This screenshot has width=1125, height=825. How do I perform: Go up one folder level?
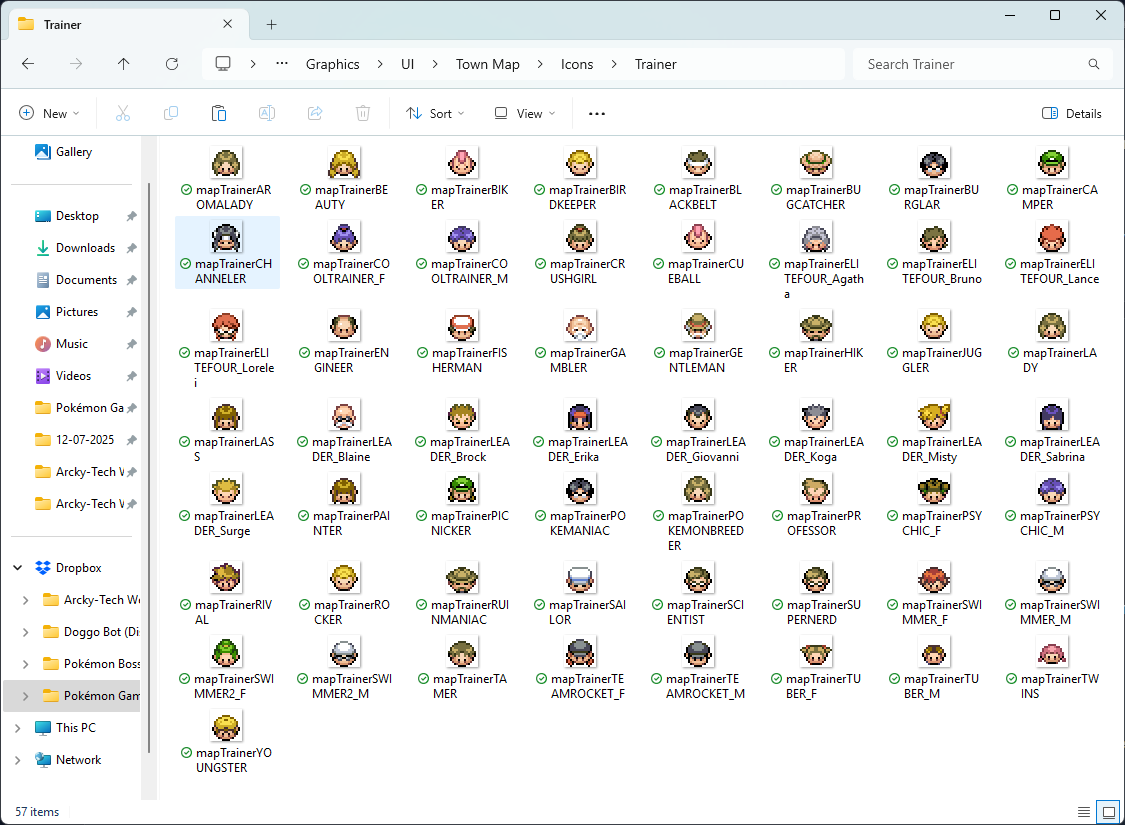123,64
